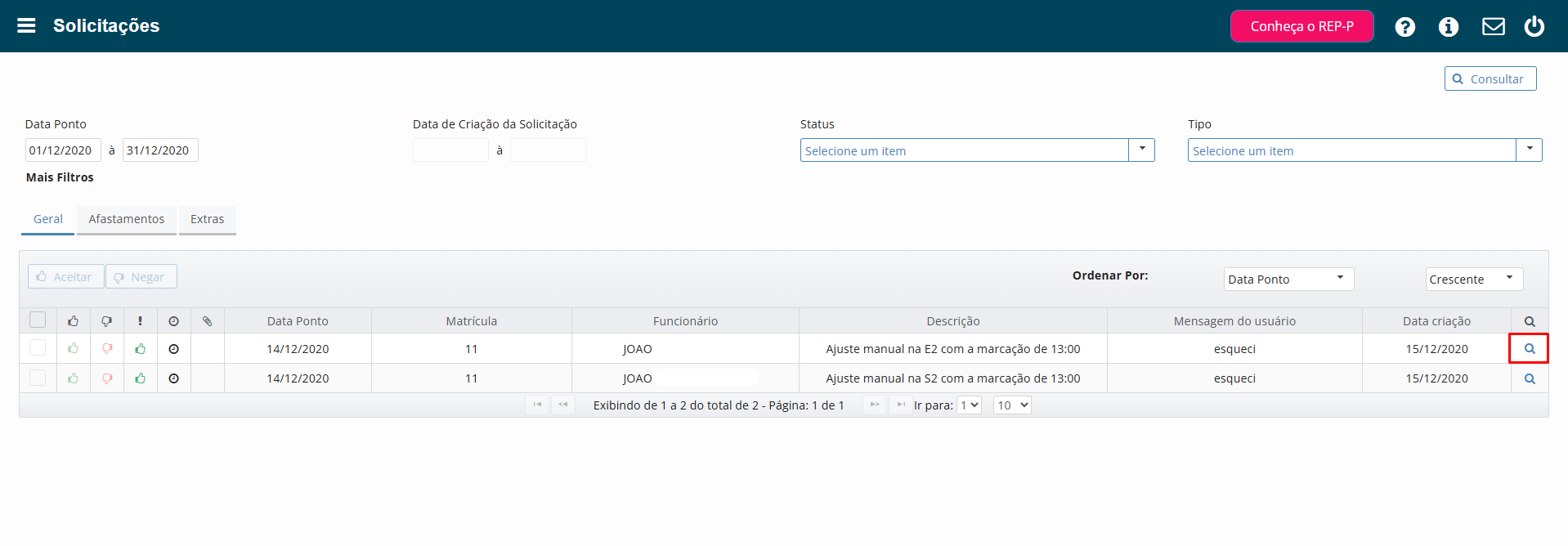Select 'Ajuste manual na S2 com a marcação de 13:00'
The width and height of the screenshot is (1568, 546).
point(953,378)
